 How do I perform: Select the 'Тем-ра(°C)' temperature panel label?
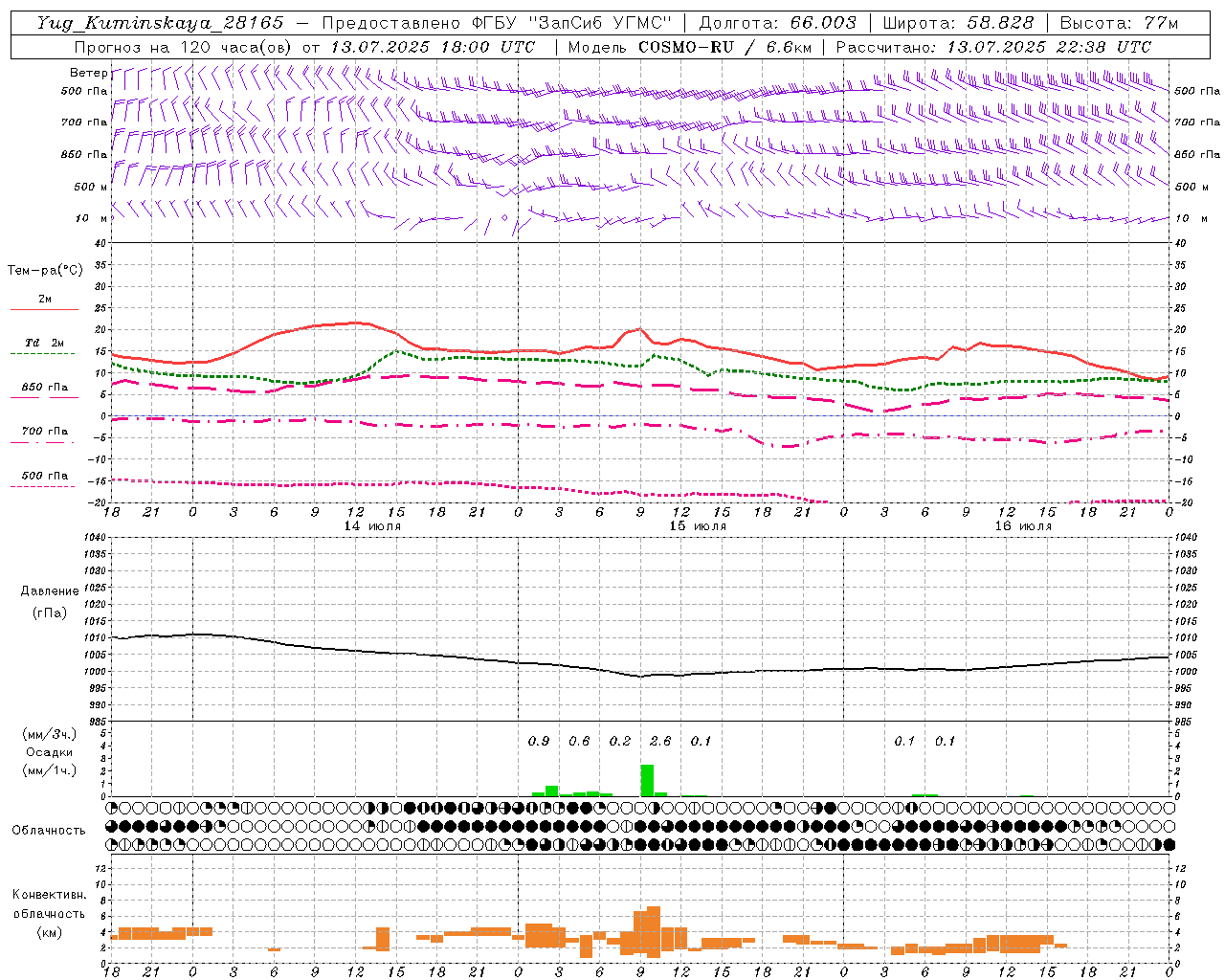(x=45, y=270)
